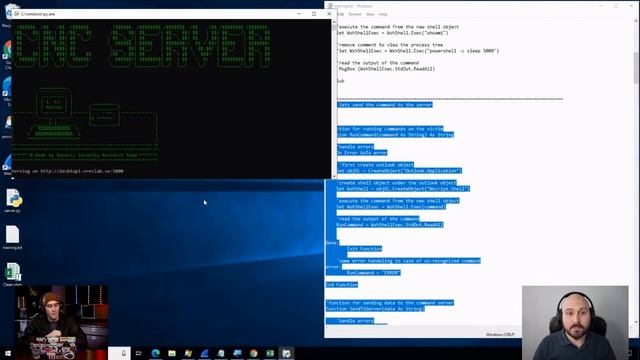The width and height of the screenshot is (640, 360).
Task: Click 'Serving on http://desktop1...' line in console
Action: coord(68,171)
